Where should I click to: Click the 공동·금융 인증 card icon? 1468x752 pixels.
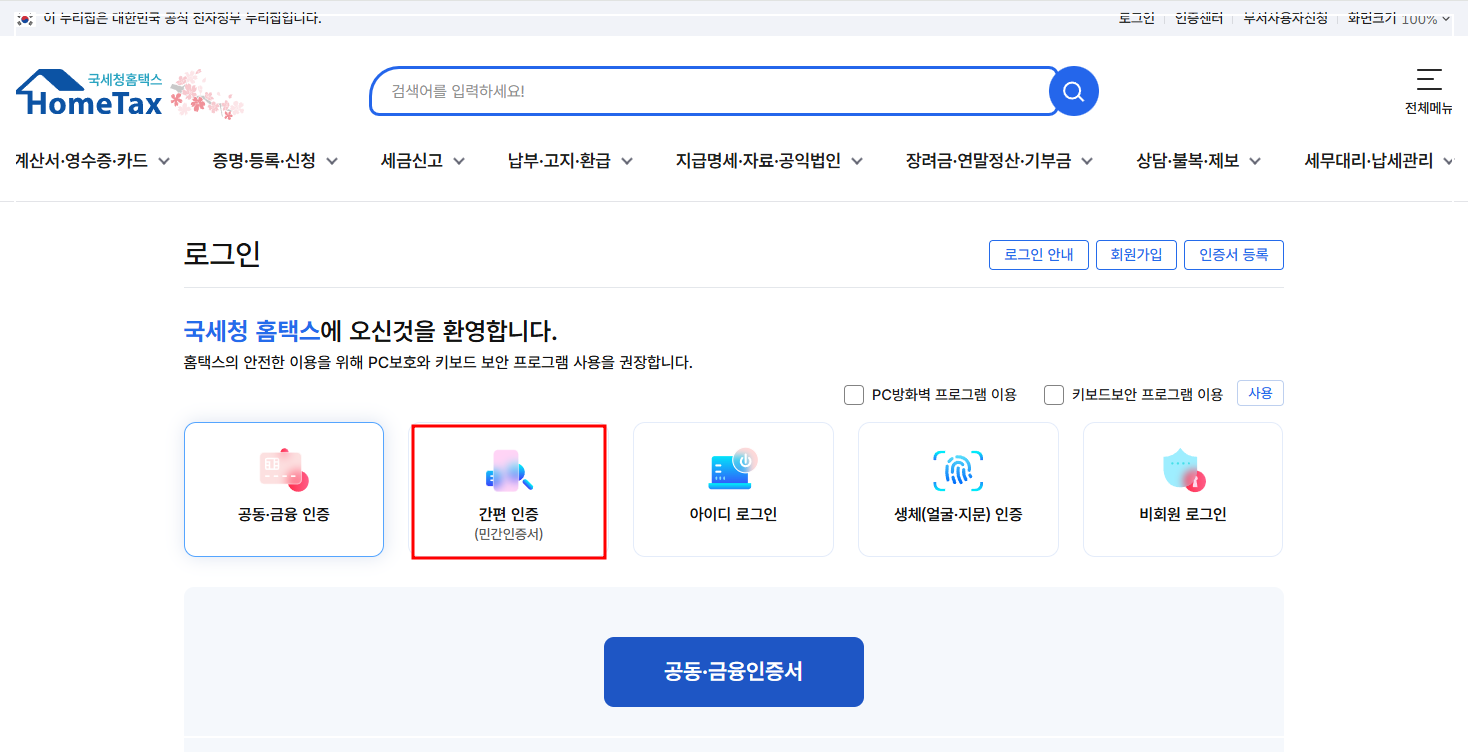(284, 470)
